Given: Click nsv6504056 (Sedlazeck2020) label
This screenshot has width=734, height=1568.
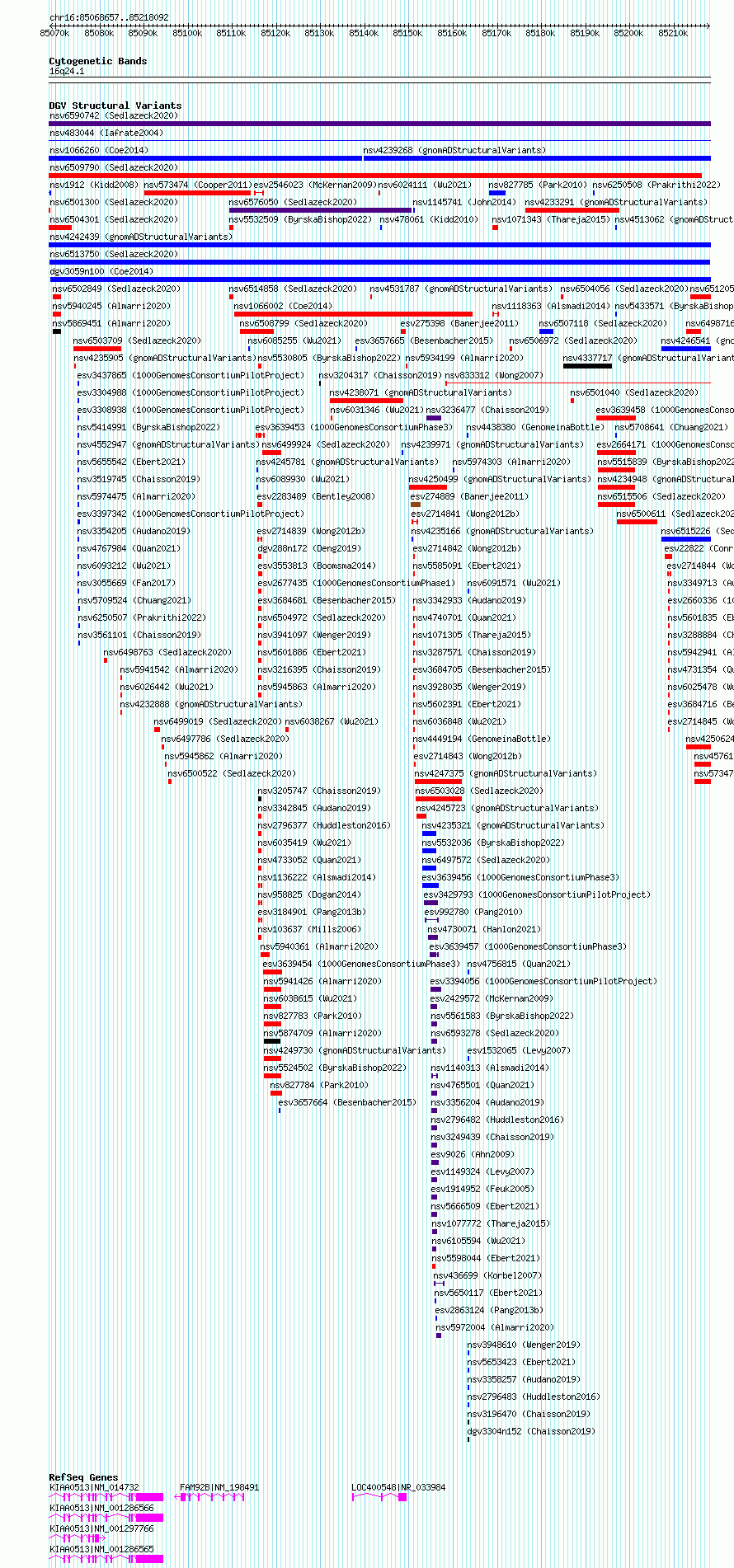Looking at the screenshot, I should point(624,289).
